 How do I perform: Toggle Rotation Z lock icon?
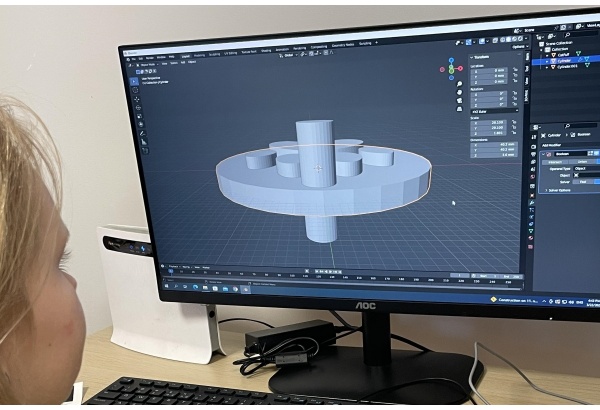515,104
